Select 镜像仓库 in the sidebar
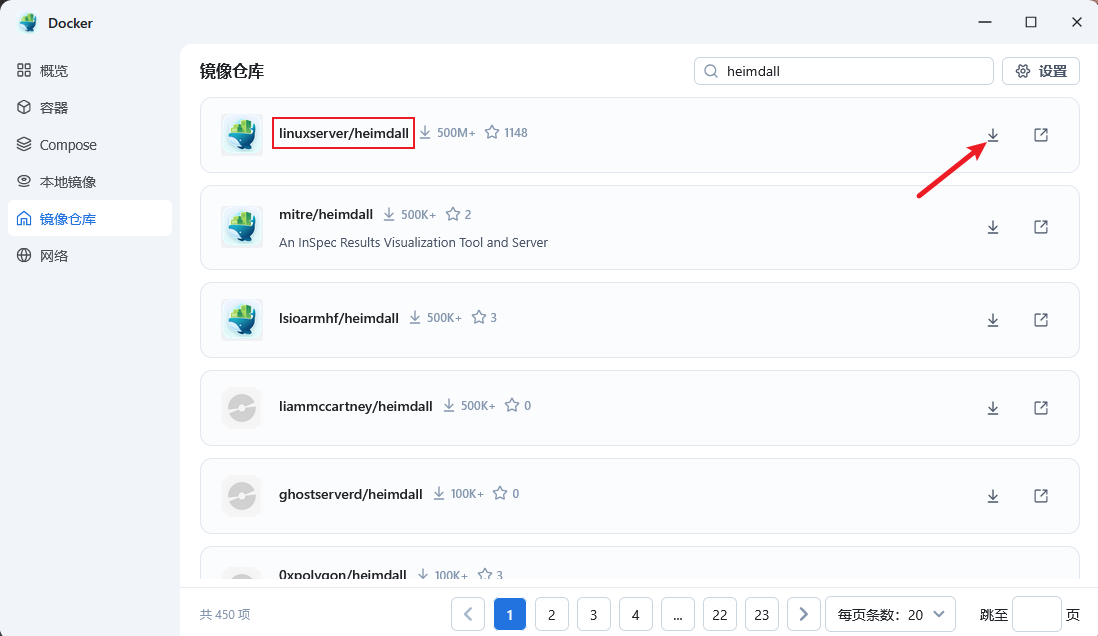 [90, 219]
